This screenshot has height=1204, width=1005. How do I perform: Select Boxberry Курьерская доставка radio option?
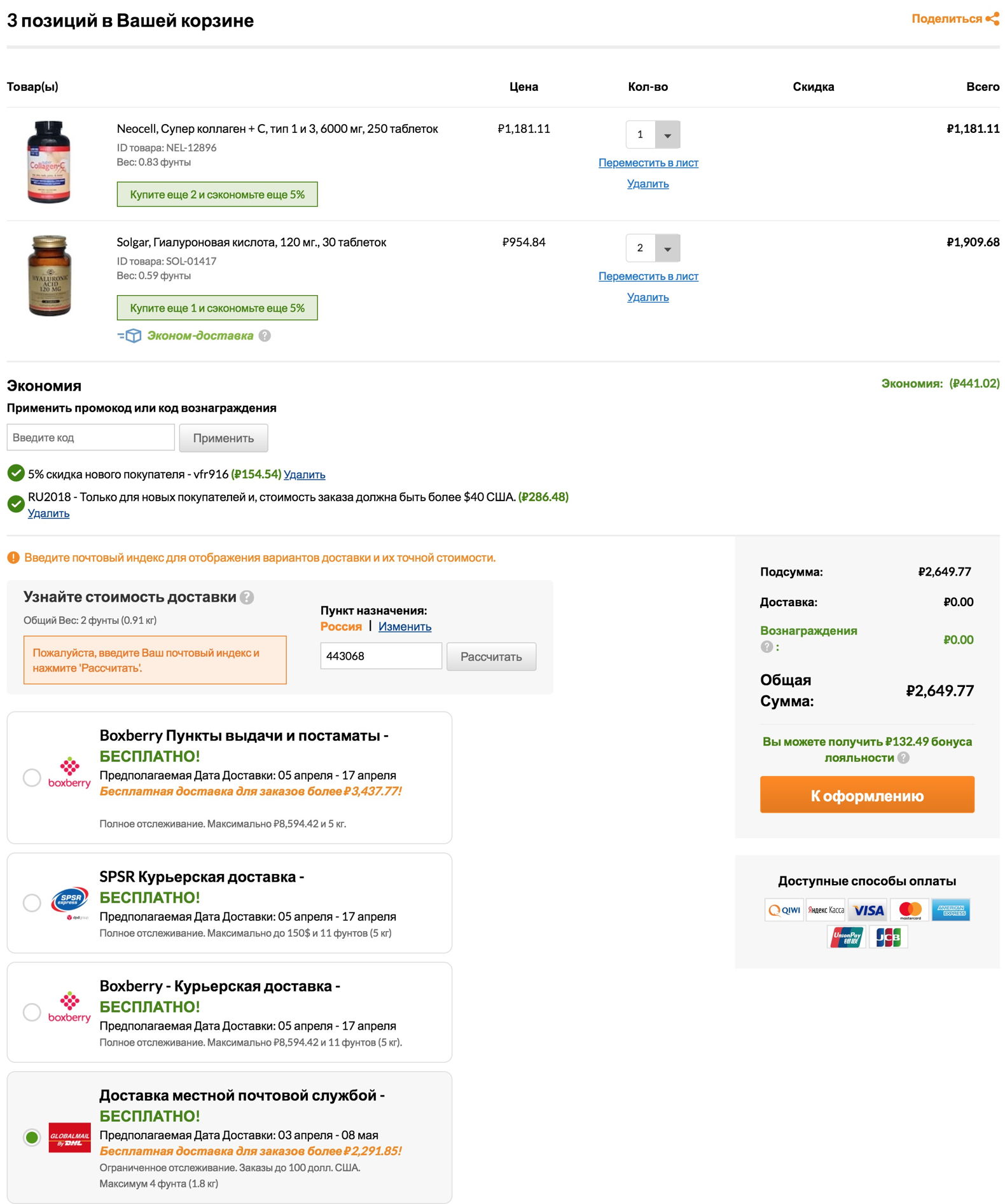coord(32,1012)
